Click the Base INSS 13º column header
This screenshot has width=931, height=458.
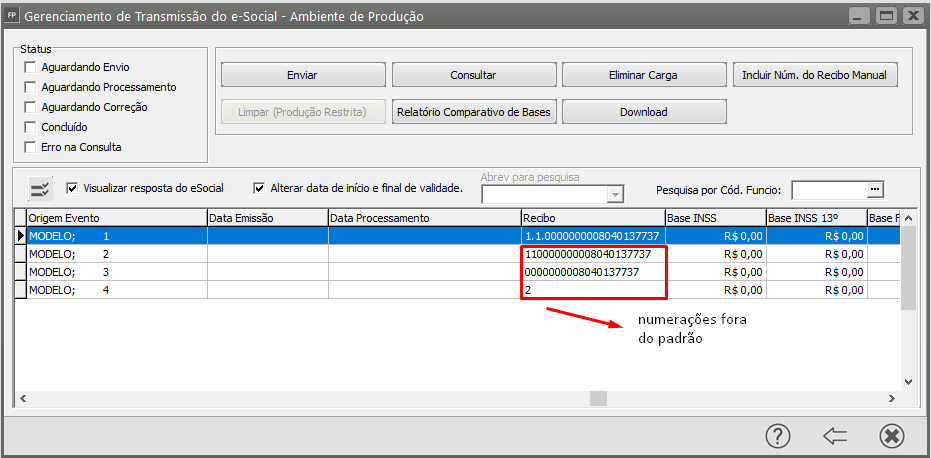pyautogui.click(x=816, y=218)
